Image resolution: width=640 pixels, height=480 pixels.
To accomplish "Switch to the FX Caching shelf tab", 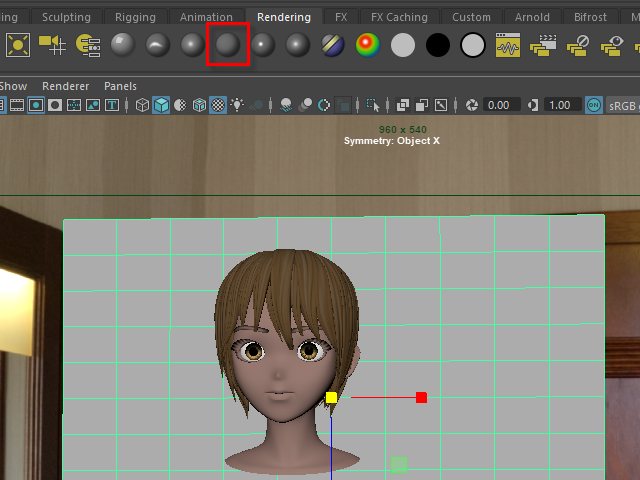I will point(398,17).
